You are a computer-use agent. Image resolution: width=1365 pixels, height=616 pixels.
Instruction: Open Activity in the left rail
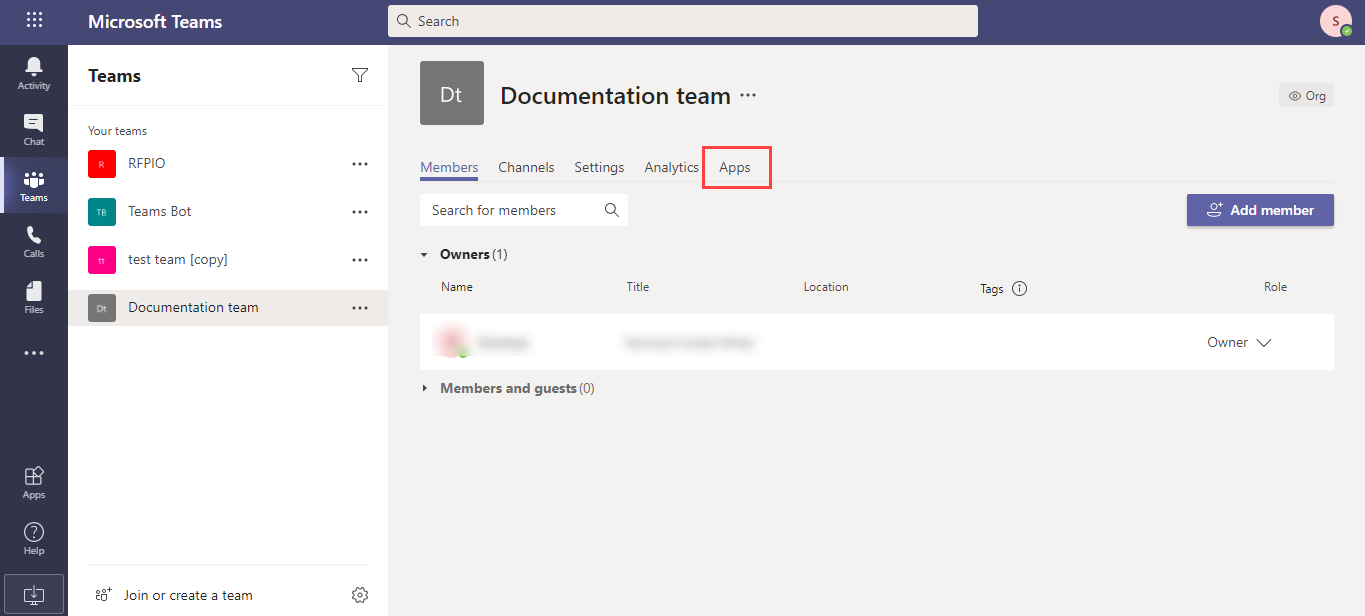click(x=34, y=73)
